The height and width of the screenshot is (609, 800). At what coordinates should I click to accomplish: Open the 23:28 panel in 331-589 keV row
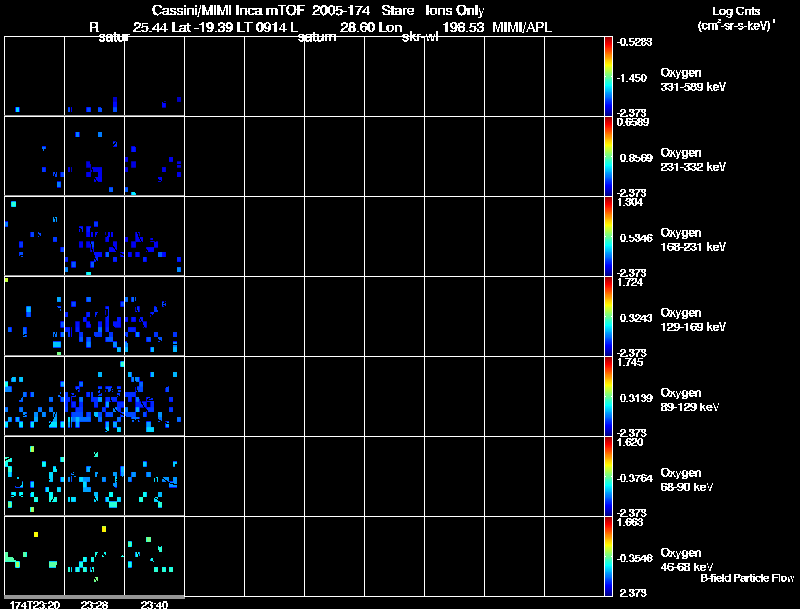pos(94,77)
